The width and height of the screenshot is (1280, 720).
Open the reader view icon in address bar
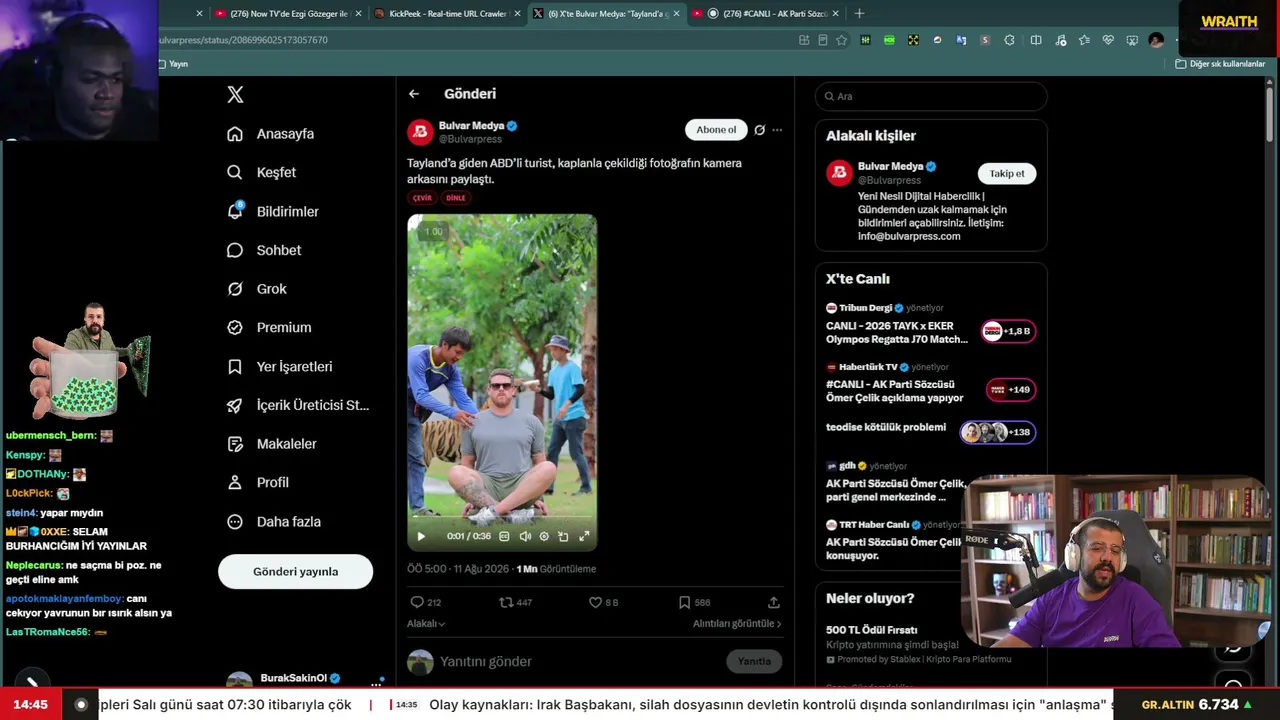click(x=823, y=40)
